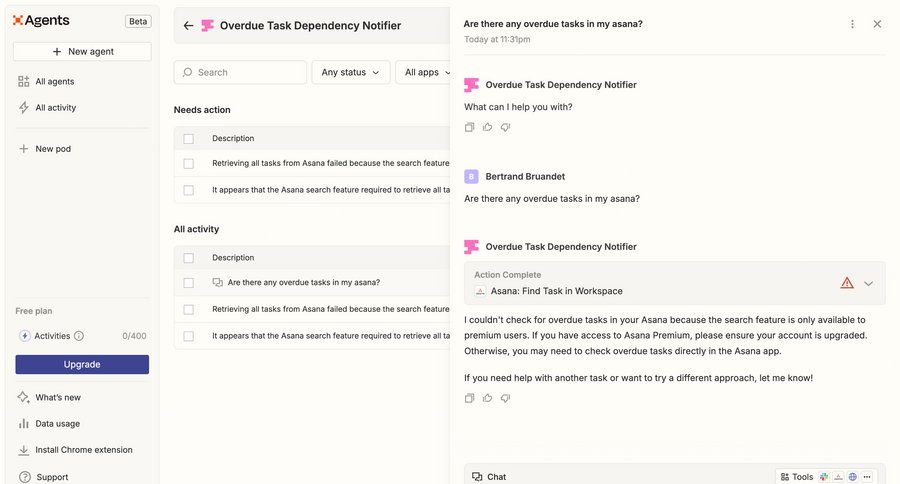Click the Overdue Task Dependency Notifier page title

311,25
